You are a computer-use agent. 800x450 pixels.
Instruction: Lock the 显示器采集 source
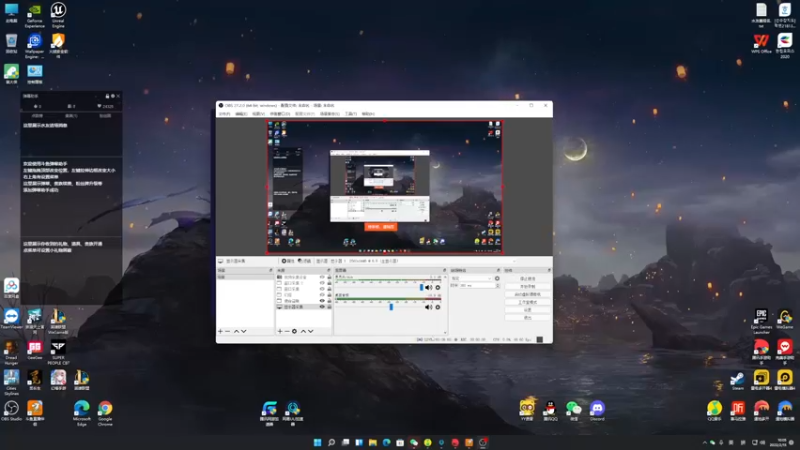[329, 307]
